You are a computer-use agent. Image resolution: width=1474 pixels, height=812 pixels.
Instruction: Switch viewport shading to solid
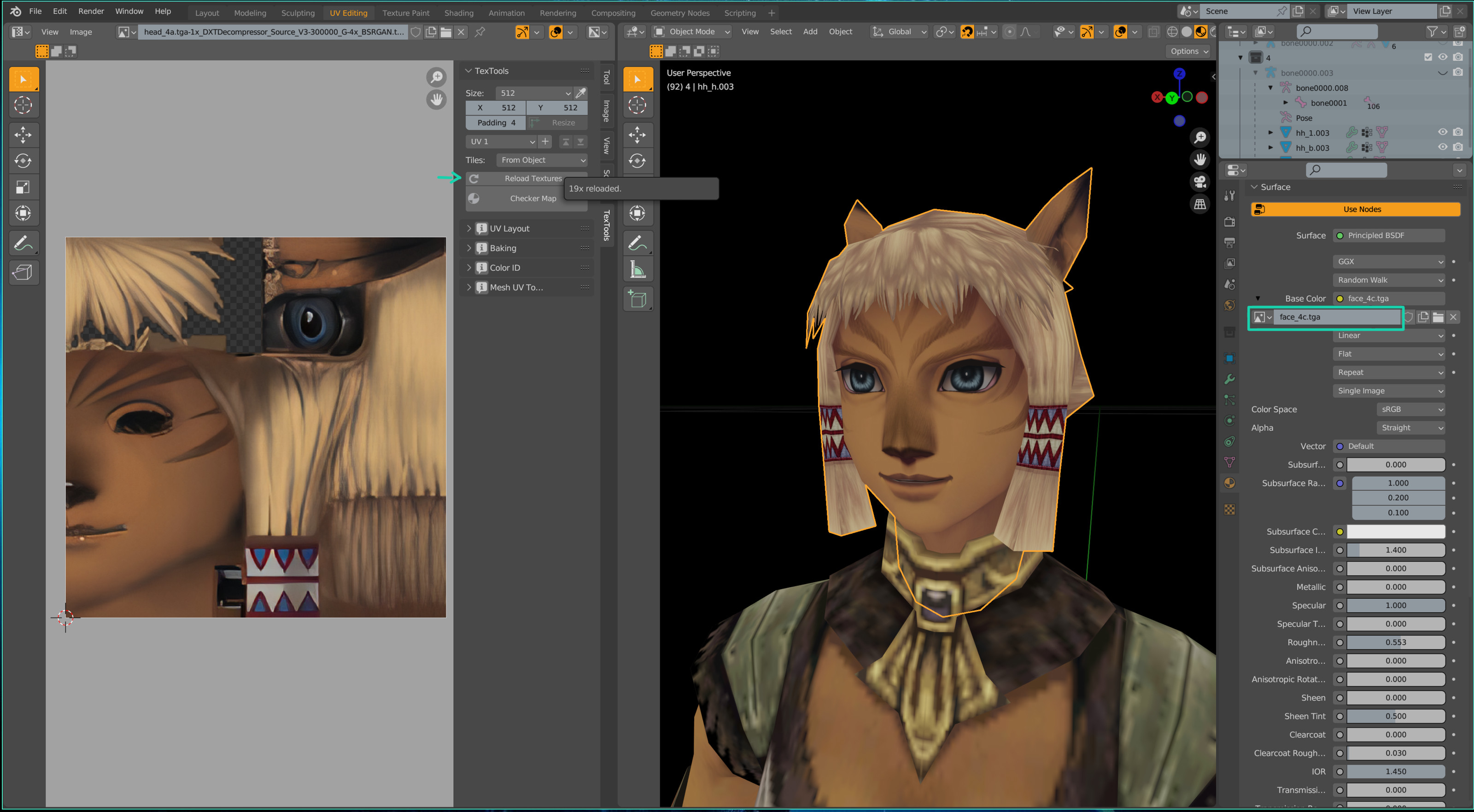point(1187,32)
